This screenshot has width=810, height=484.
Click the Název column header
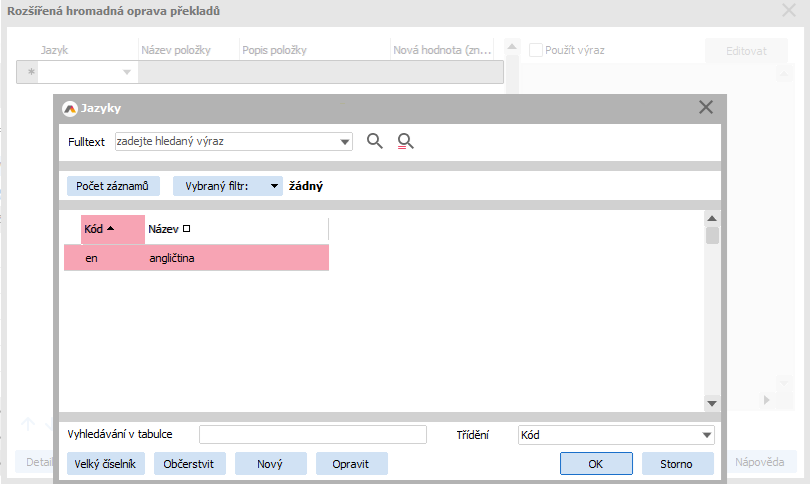tap(163, 229)
